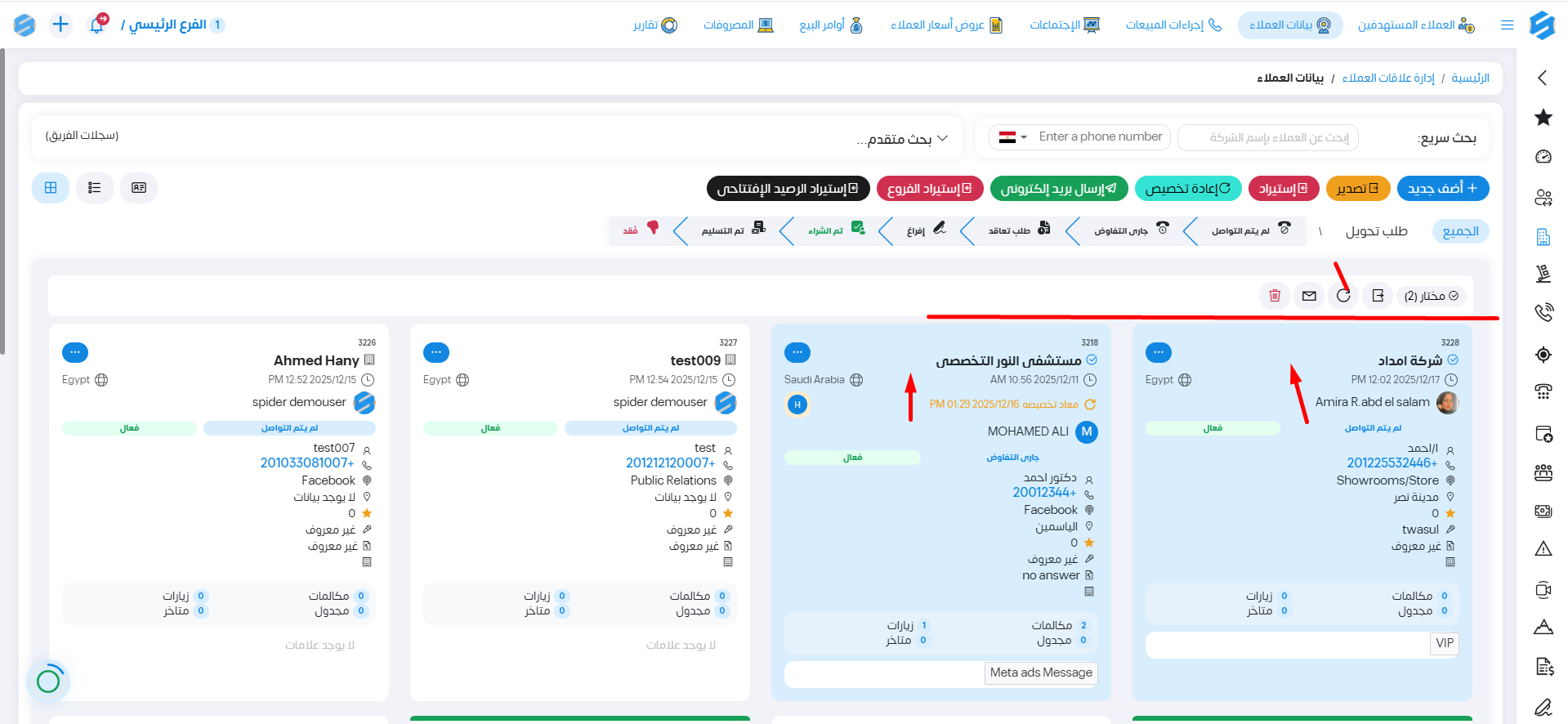The height and width of the screenshot is (724, 1568).
Task: Click the star favorites icon in sidebar
Action: (x=1543, y=118)
